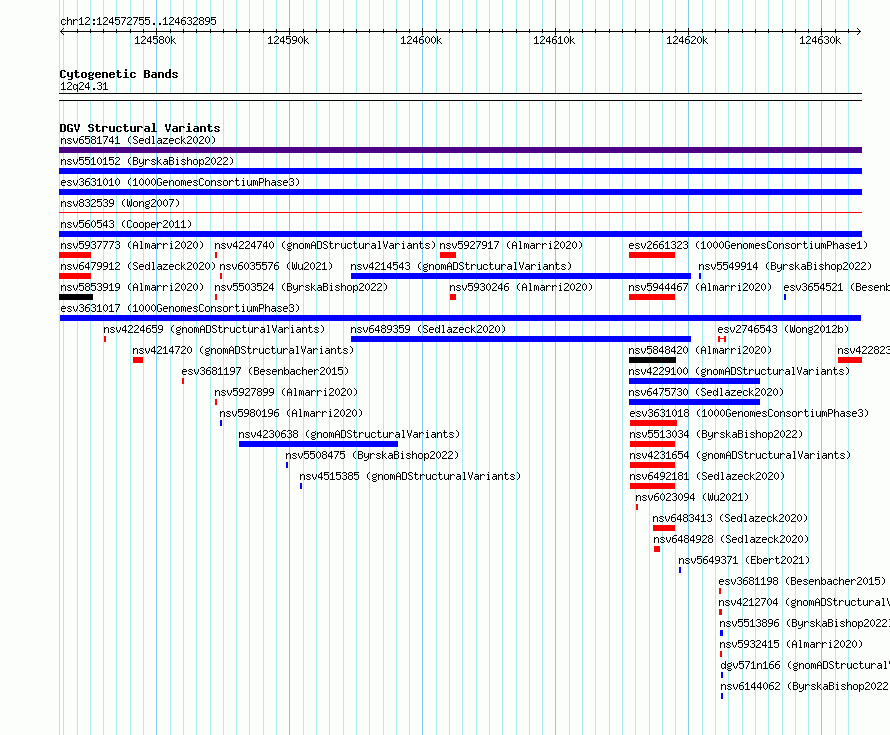The height and width of the screenshot is (735, 890).
Task: Click the left arrow of coordinate ruler
Action: [x=62, y=31]
